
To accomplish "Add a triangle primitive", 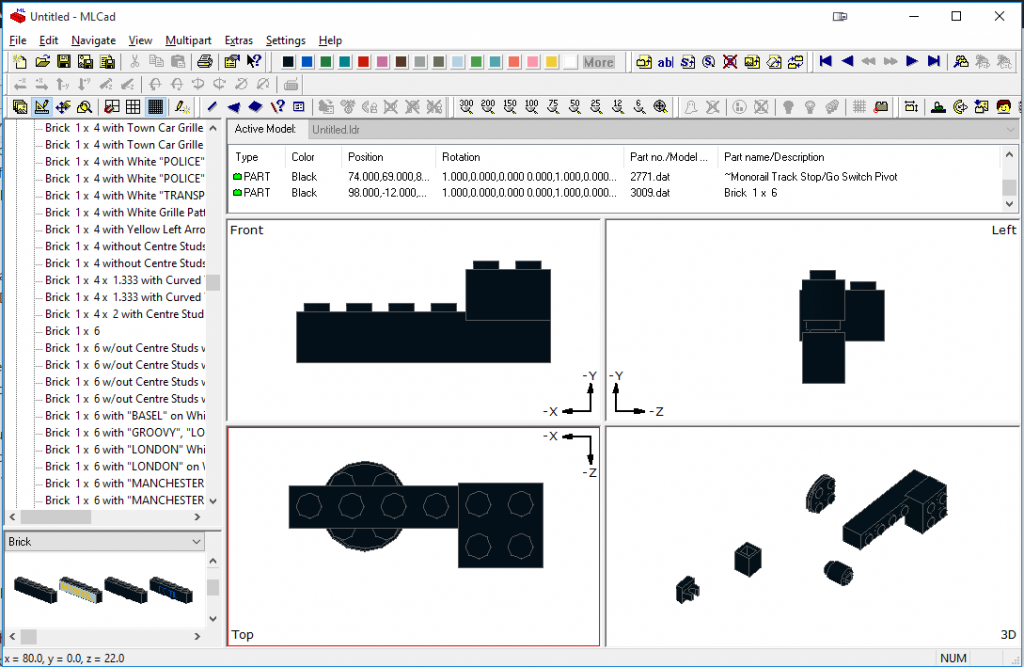I will [233, 106].
